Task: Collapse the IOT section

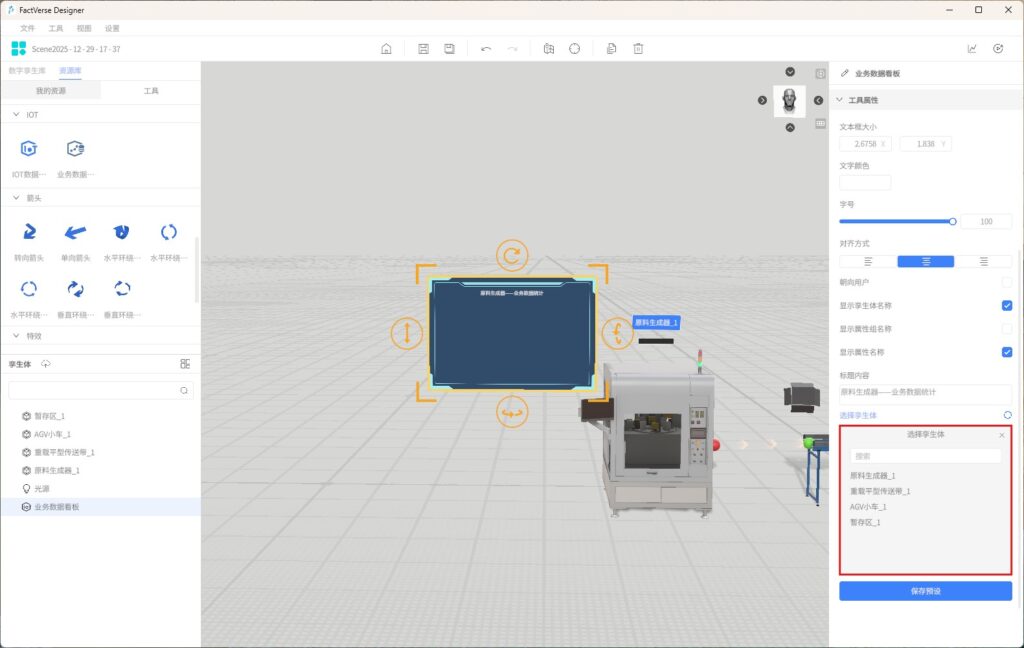Action: [x=16, y=115]
